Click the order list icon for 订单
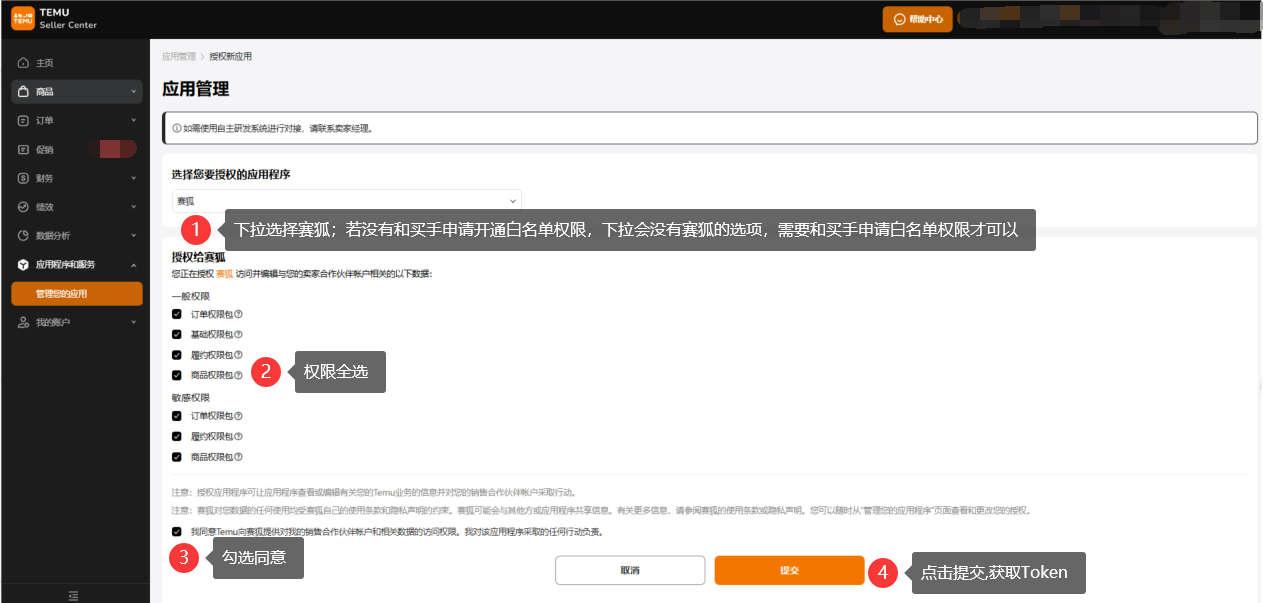The height and width of the screenshot is (603, 1263). coord(23,121)
